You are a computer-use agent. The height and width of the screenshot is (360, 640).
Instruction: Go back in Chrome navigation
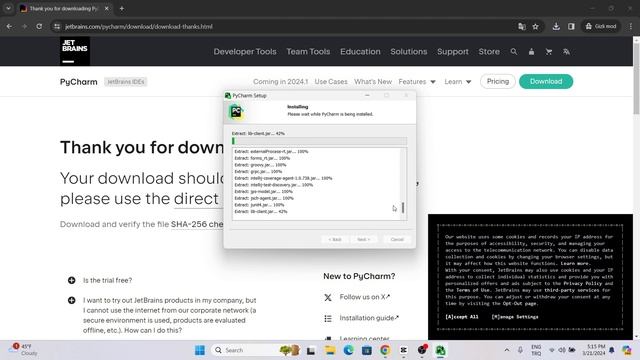tap(9, 27)
